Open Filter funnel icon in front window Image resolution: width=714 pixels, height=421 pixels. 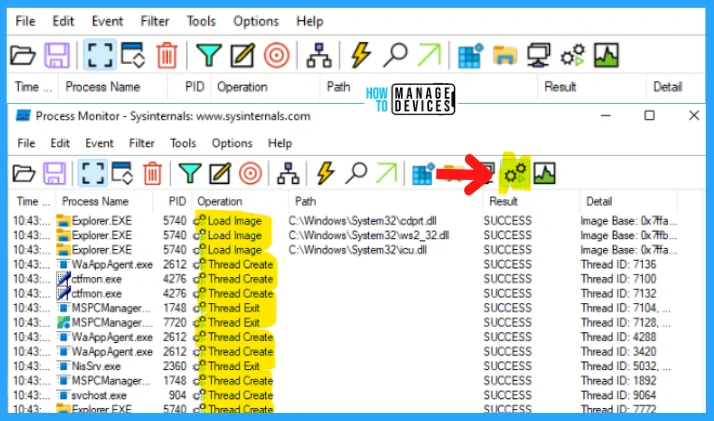[x=190, y=173]
